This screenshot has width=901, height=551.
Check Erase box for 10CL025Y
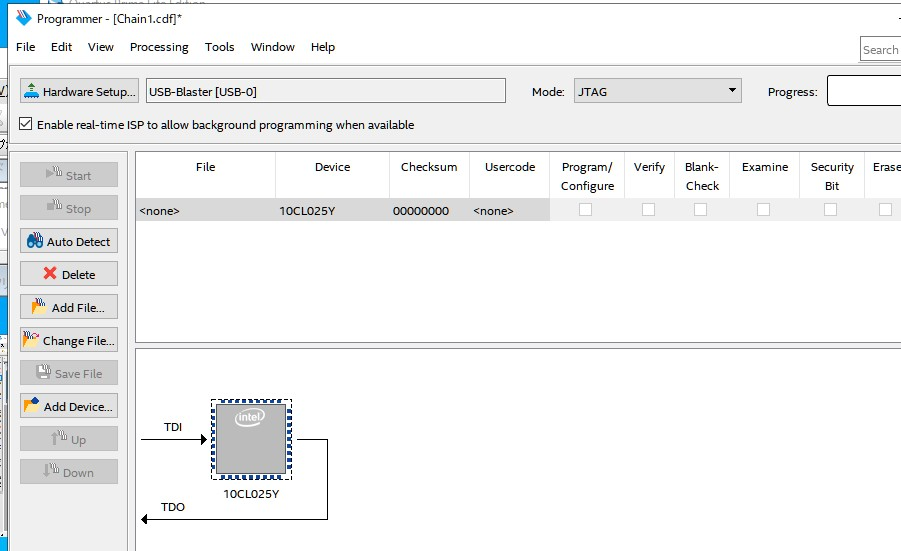[885, 210]
